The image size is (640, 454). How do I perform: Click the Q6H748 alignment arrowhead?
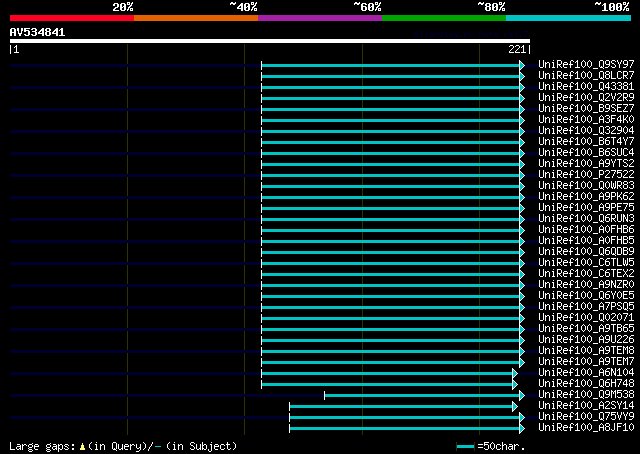pos(515,384)
